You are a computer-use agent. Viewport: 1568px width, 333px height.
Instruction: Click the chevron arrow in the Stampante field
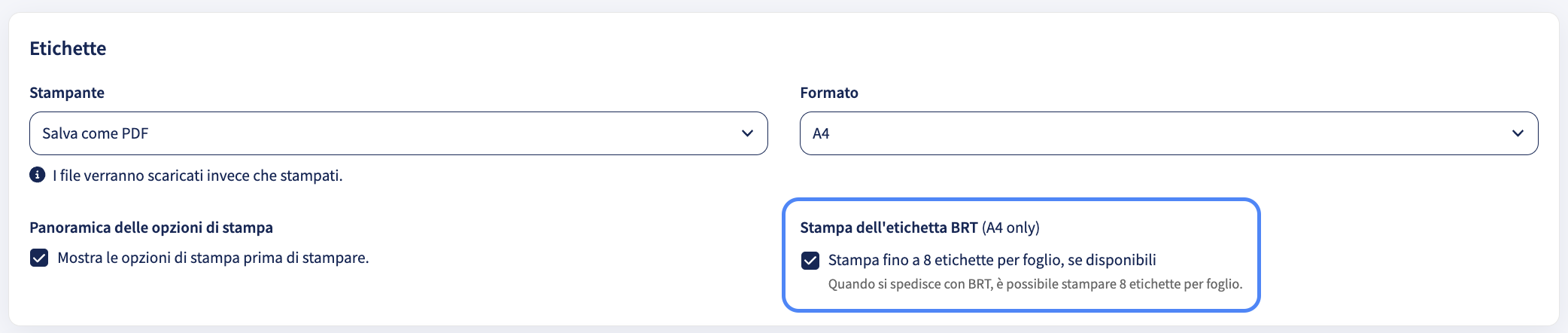click(747, 133)
